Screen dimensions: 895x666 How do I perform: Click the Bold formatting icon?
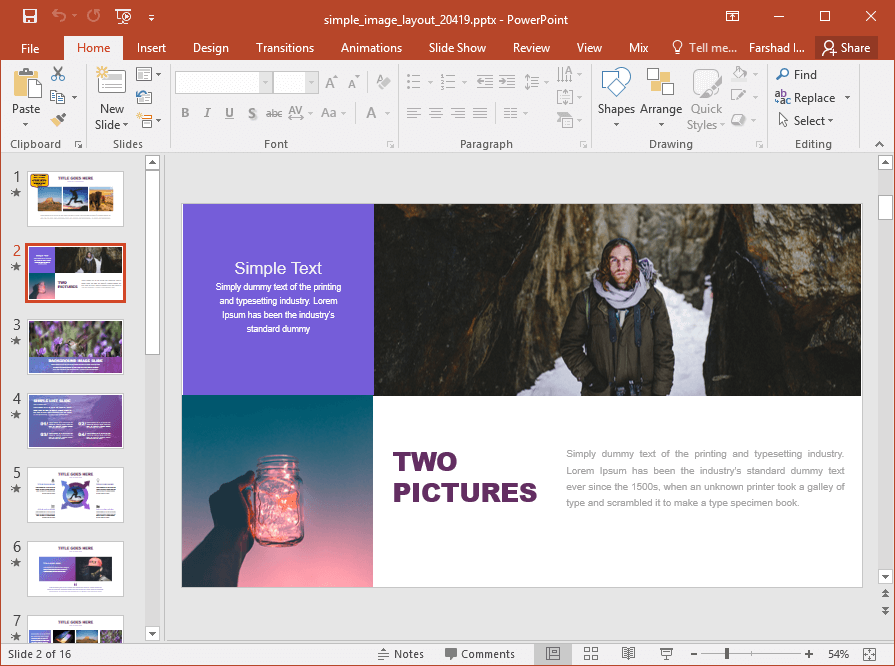185,113
